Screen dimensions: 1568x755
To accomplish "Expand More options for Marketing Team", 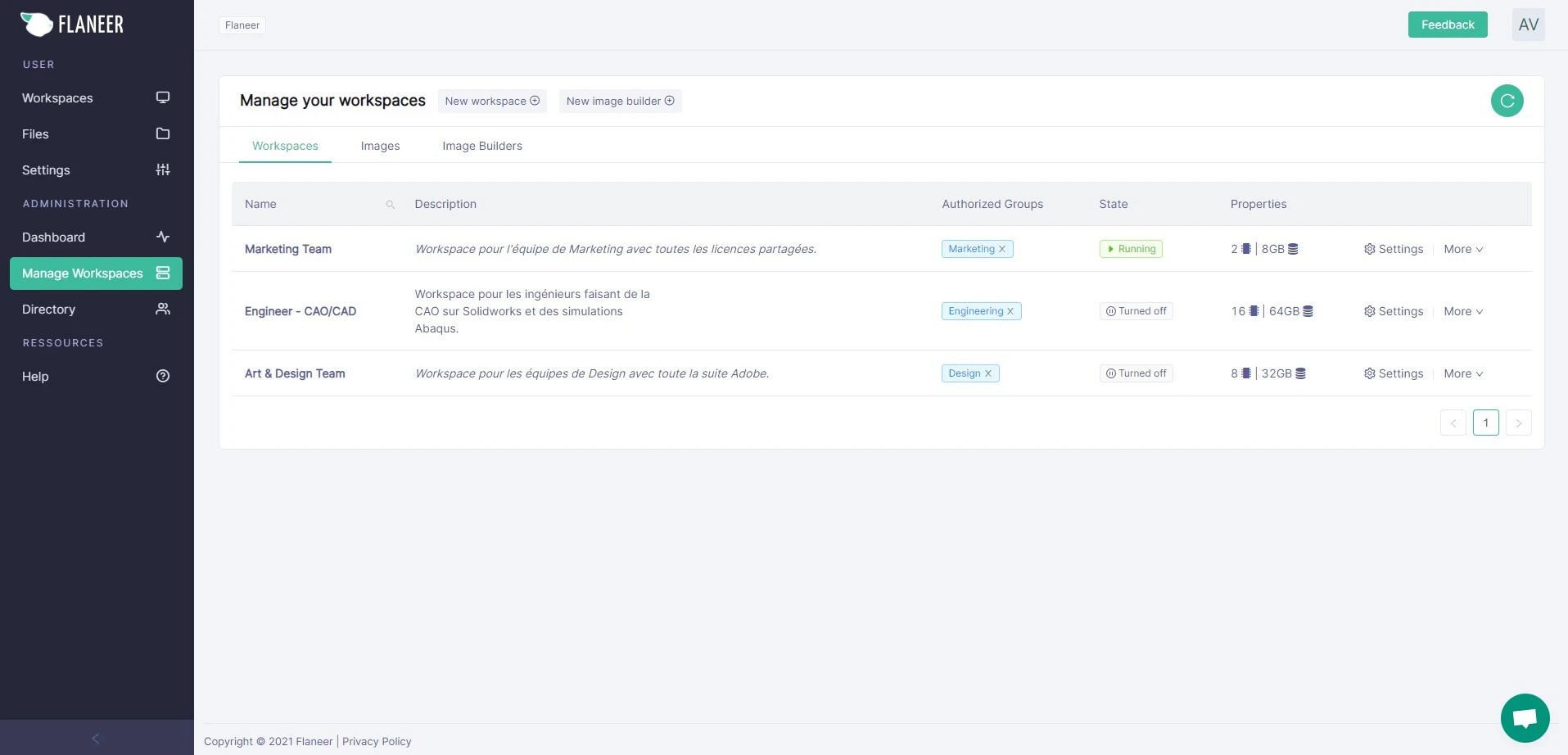I will pyautogui.click(x=1462, y=248).
